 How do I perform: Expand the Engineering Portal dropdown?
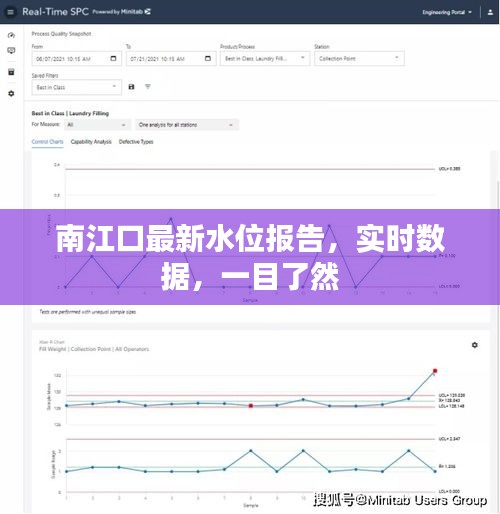(447, 12)
